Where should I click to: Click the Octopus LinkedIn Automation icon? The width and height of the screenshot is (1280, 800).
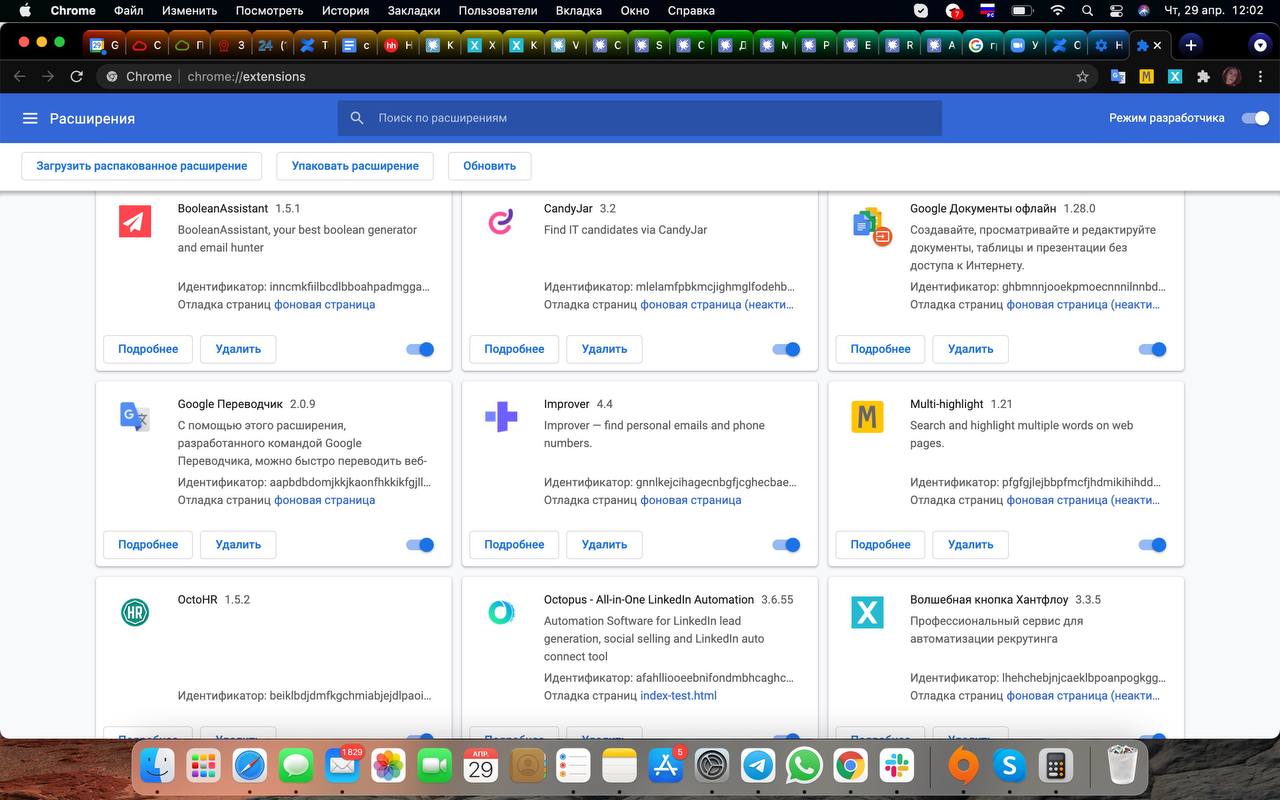pos(501,612)
